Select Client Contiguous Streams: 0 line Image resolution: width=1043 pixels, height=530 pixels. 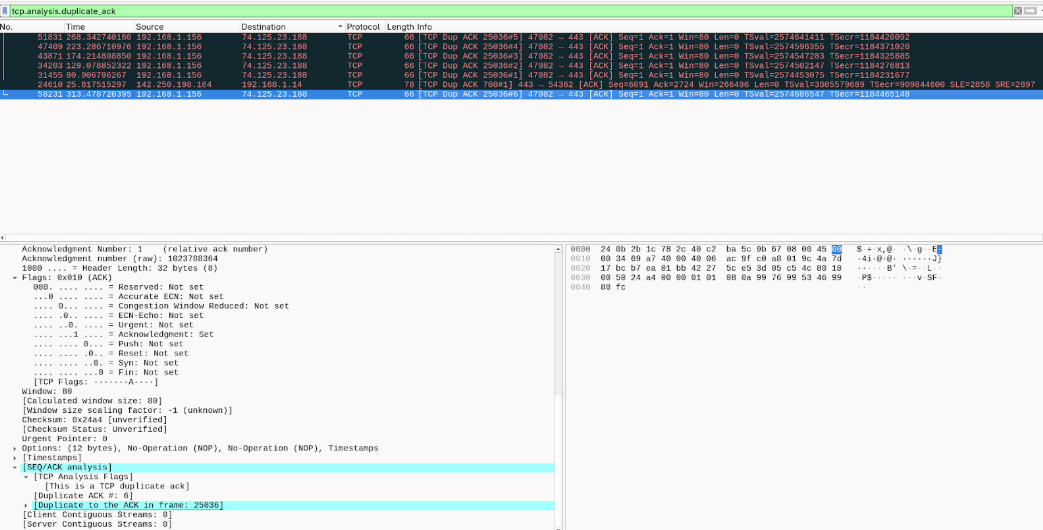(97, 515)
